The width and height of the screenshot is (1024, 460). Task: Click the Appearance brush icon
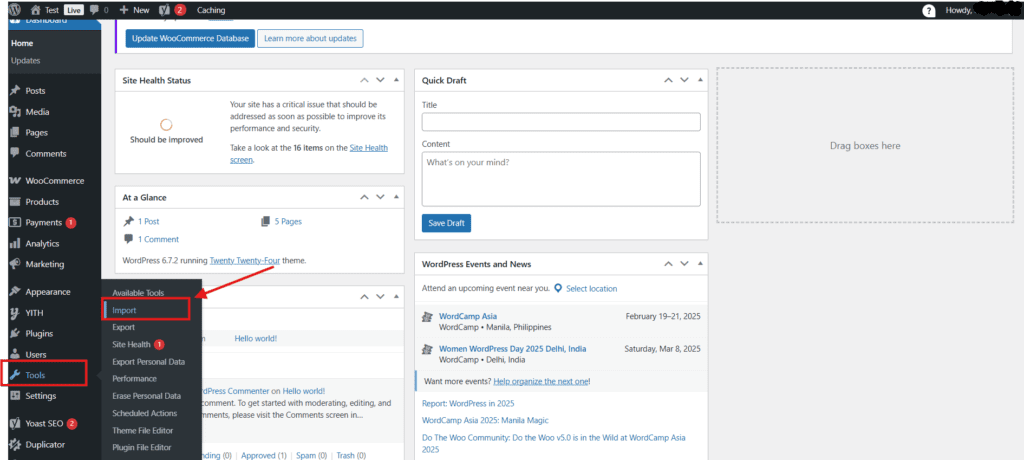pyautogui.click(x=15, y=292)
